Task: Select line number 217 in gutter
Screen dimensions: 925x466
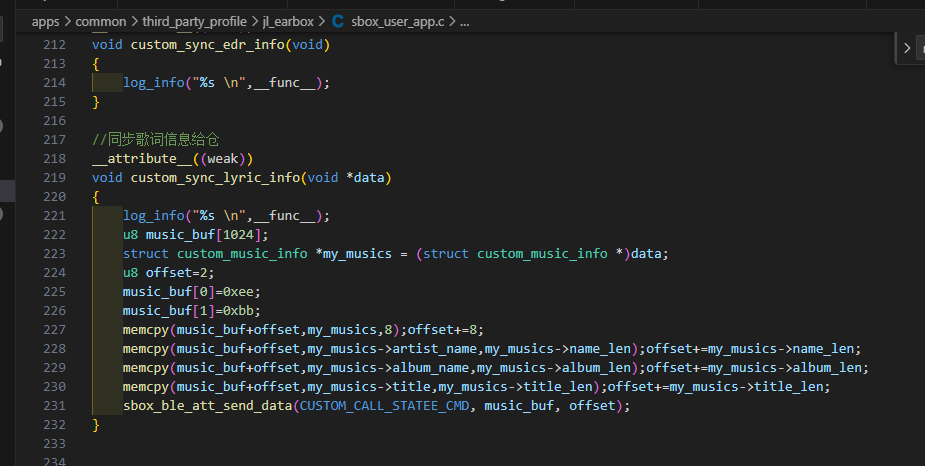Action: tap(54, 140)
